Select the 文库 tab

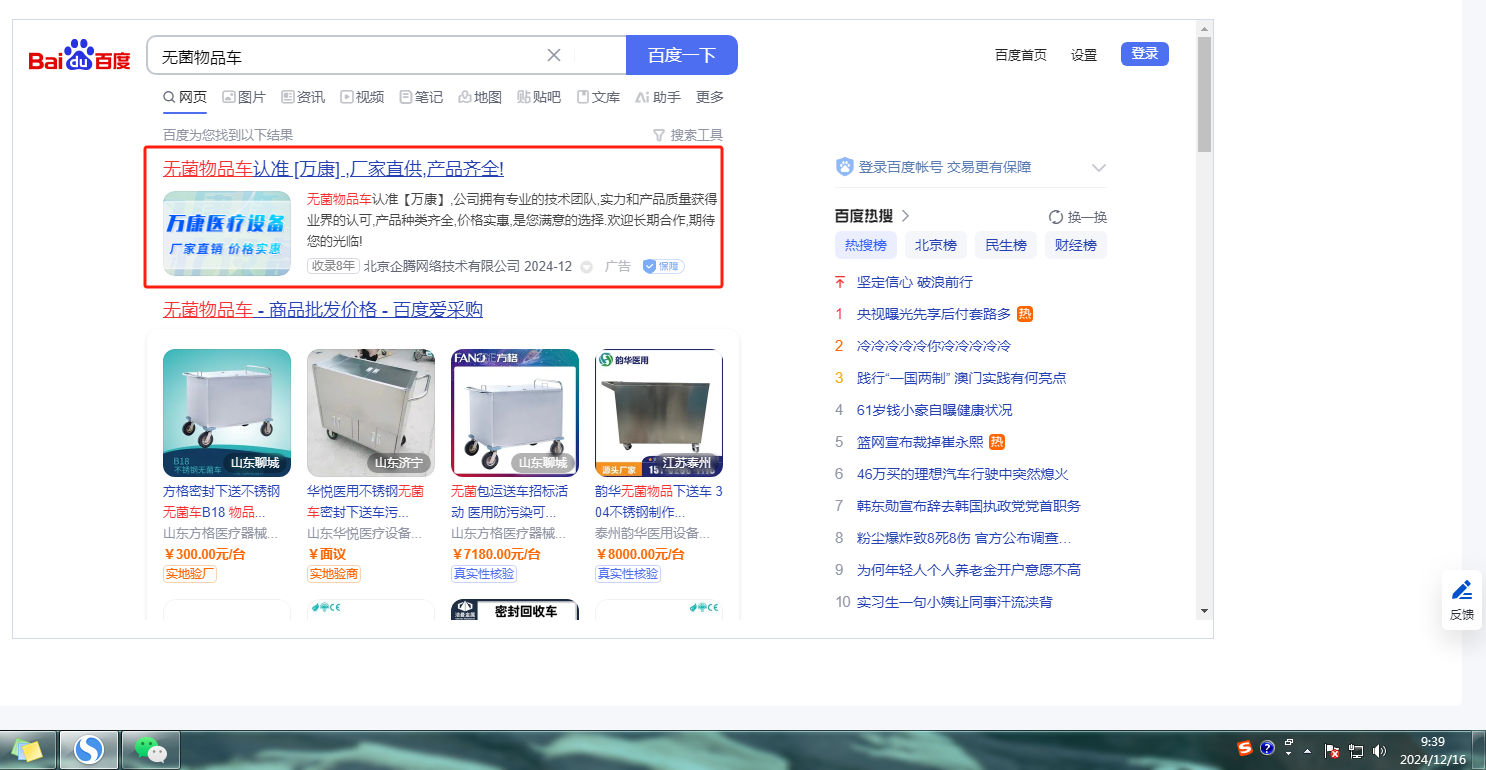click(x=598, y=97)
